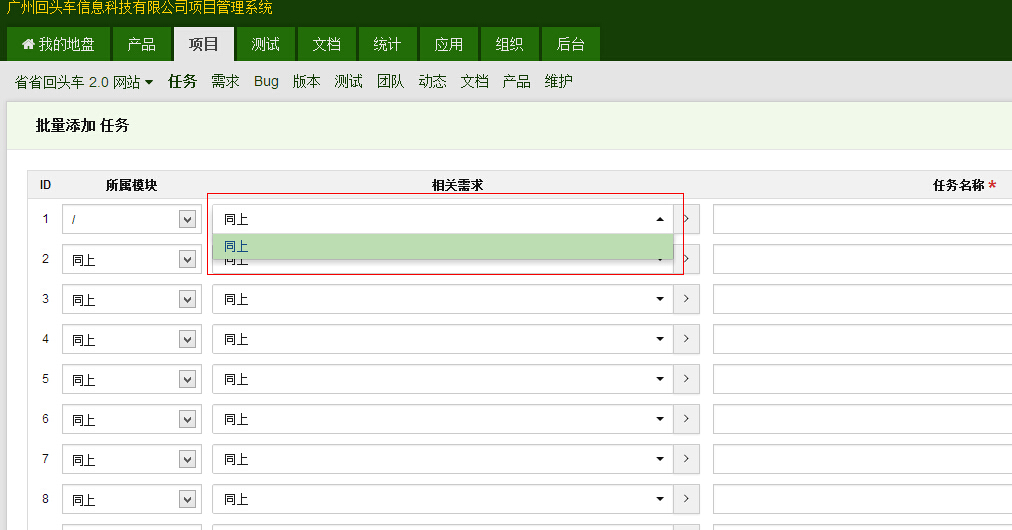Open the 动态 submenu link
The width and height of the screenshot is (1012, 530).
[432, 81]
